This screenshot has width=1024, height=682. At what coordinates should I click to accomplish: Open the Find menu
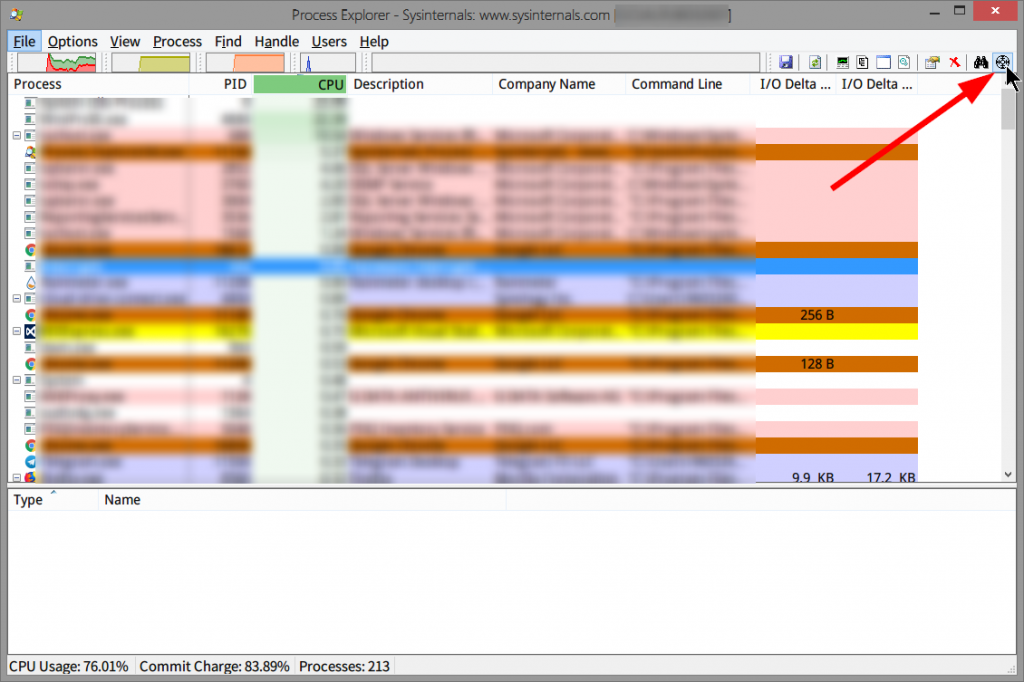coord(228,41)
